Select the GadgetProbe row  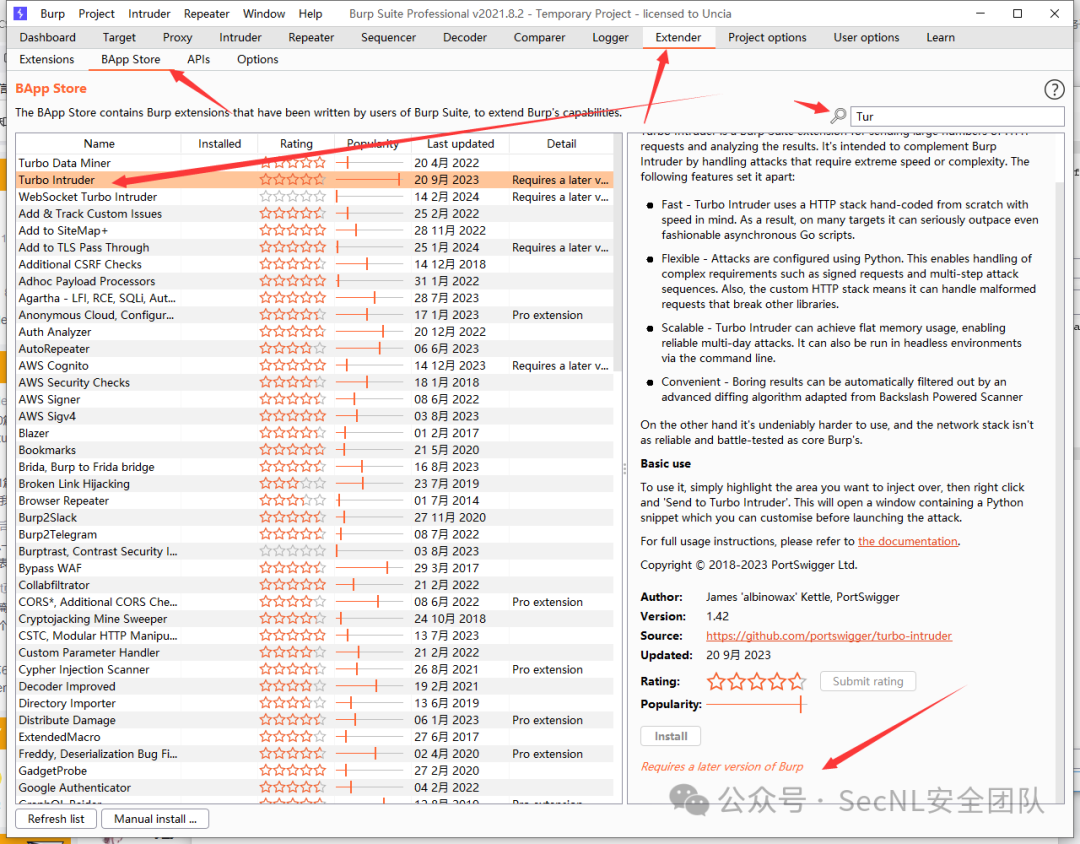click(x=315, y=770)
